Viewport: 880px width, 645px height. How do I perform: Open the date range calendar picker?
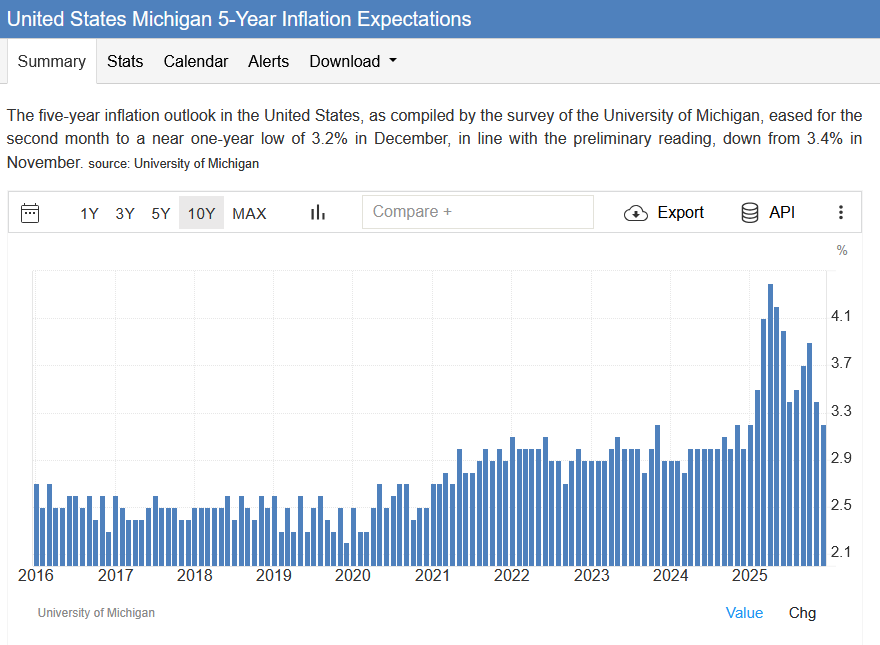30,212
